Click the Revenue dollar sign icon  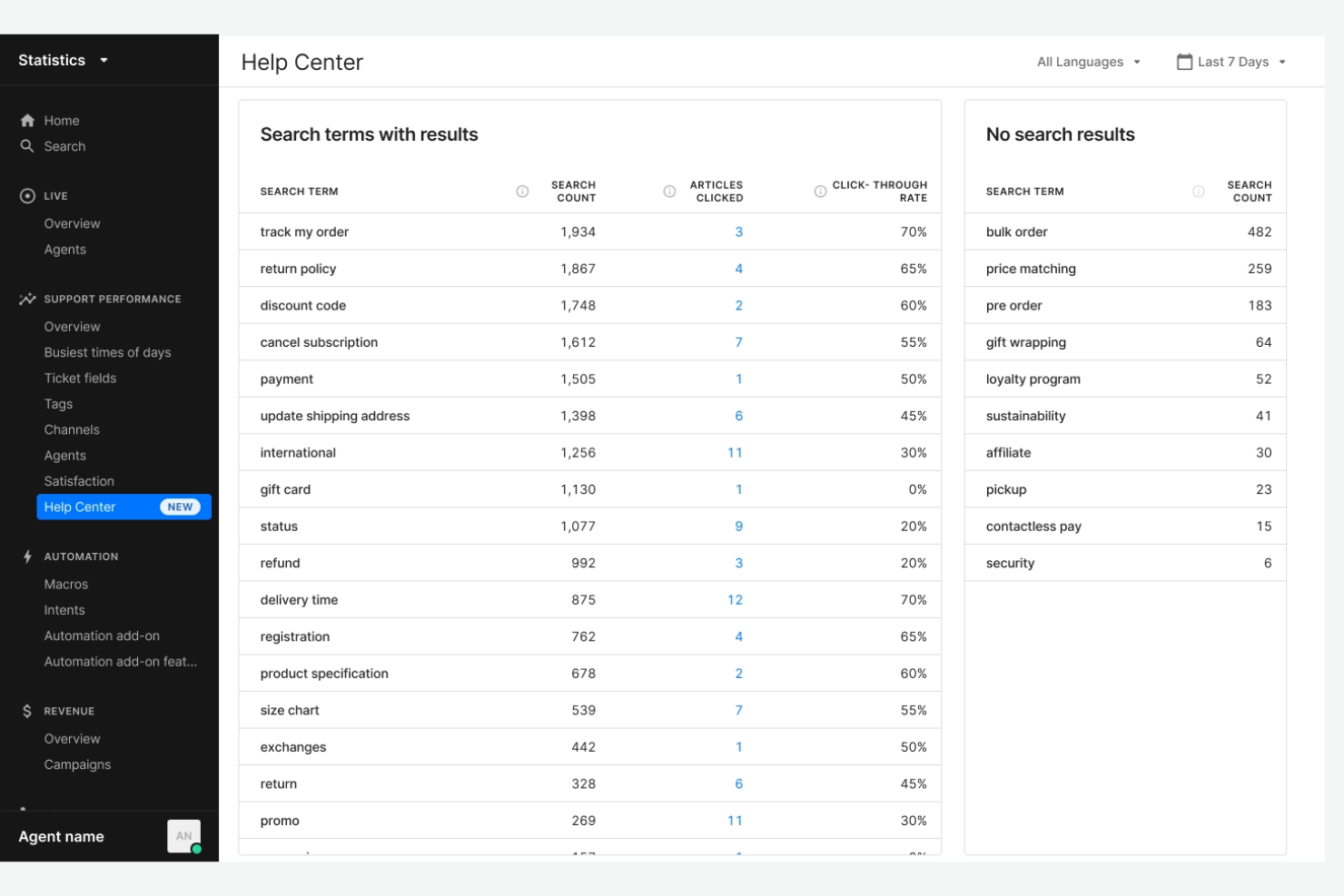[27, 711]
